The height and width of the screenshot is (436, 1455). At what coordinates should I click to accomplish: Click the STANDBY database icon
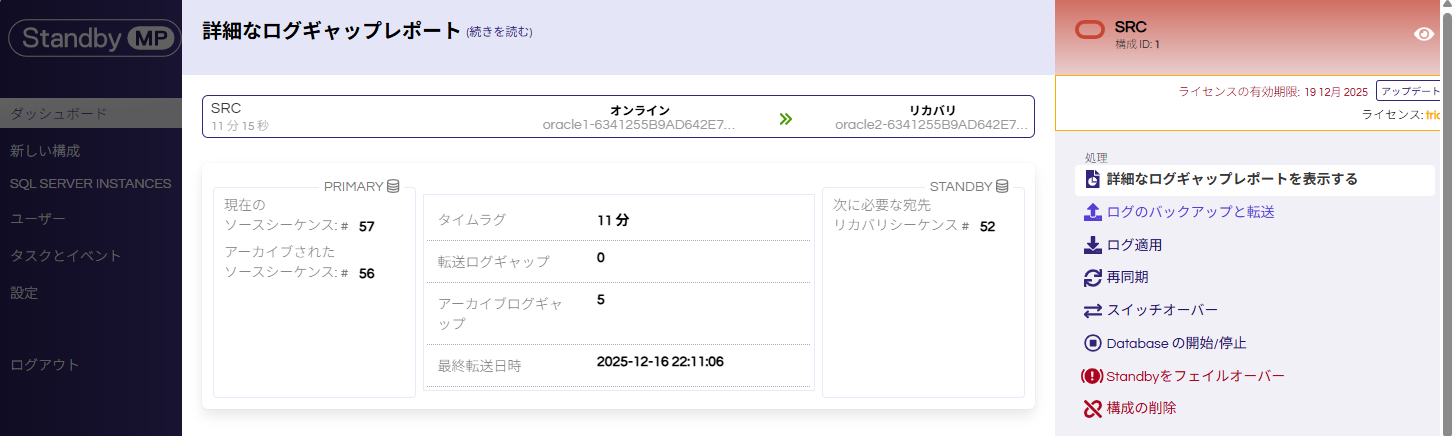pyautogui.click(x=1002, y=186)
